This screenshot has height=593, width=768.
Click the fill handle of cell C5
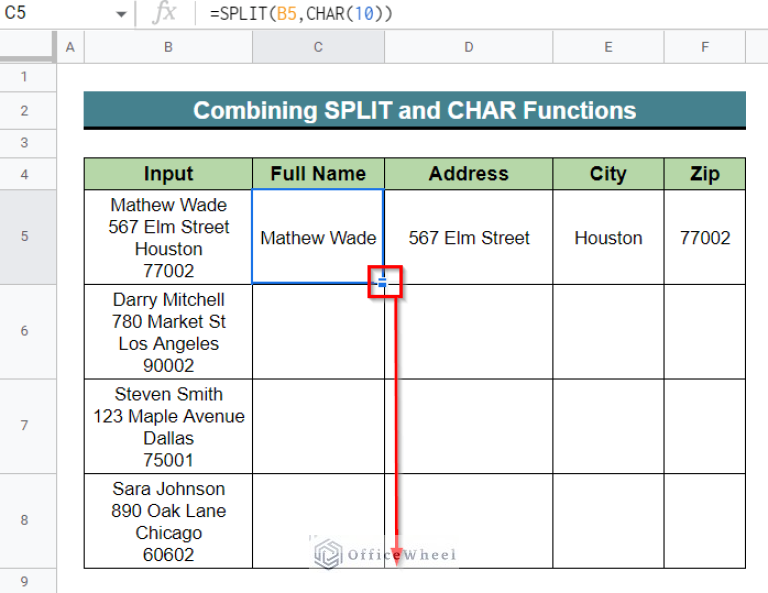pos(383,283)
